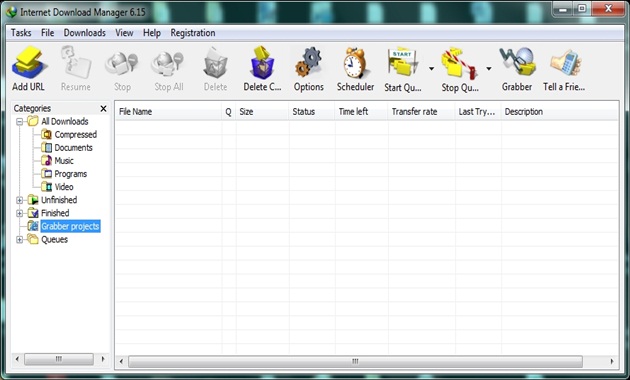Click the Tell a Friend phone icon

click(x=566, y=63)
